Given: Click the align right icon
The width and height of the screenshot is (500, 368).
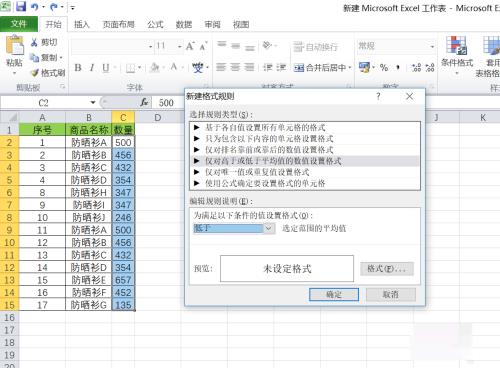Looking at the screenshot, I should [x=249, y=67].
